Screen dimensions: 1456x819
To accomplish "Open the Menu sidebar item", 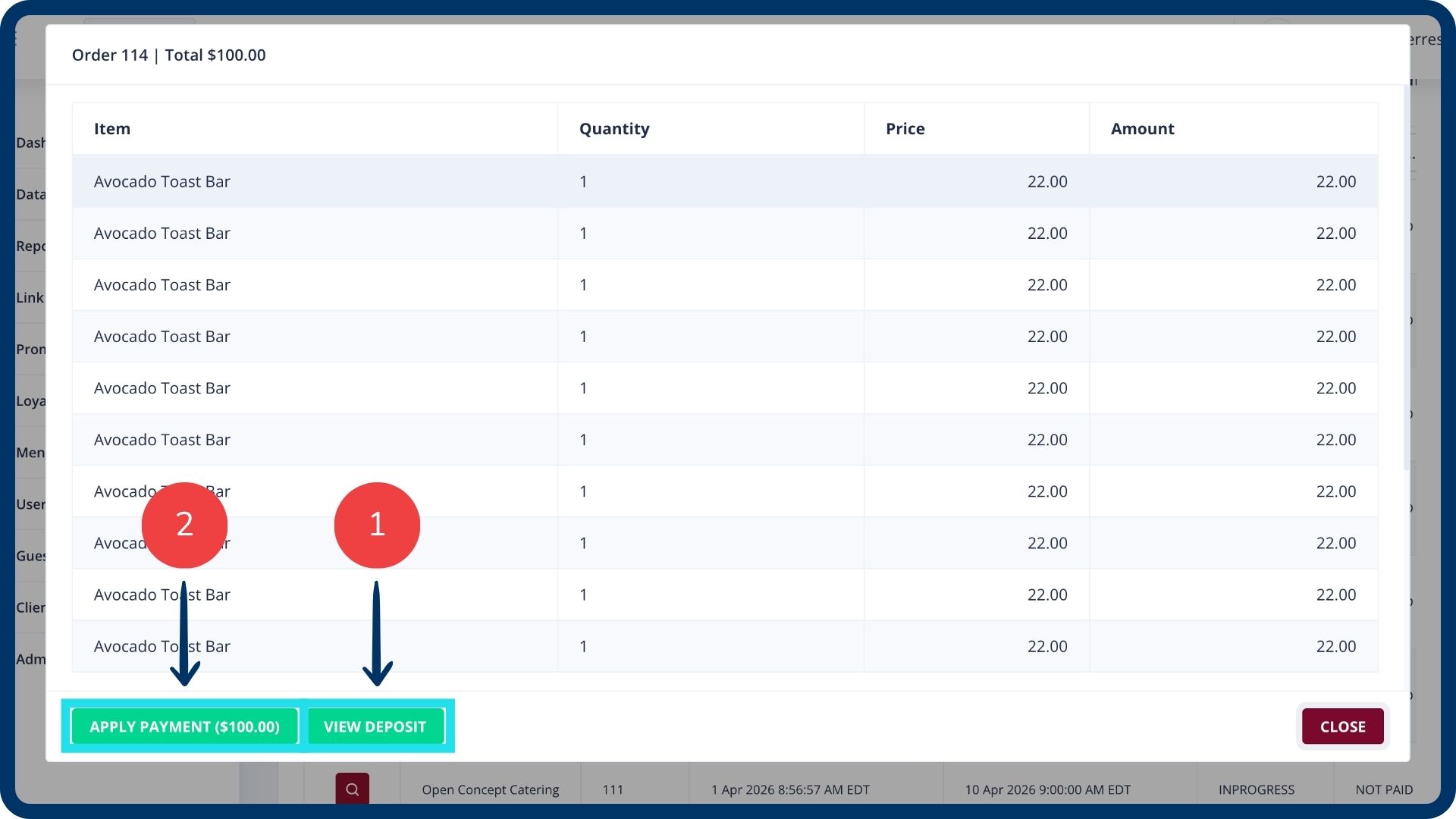I will click(x=30, y=452).
